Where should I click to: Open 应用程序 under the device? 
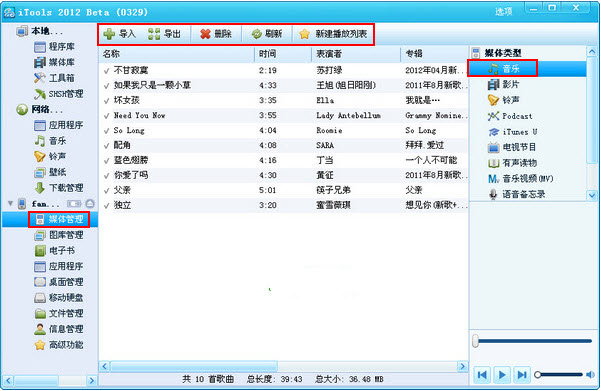click(x=59, y=266)
